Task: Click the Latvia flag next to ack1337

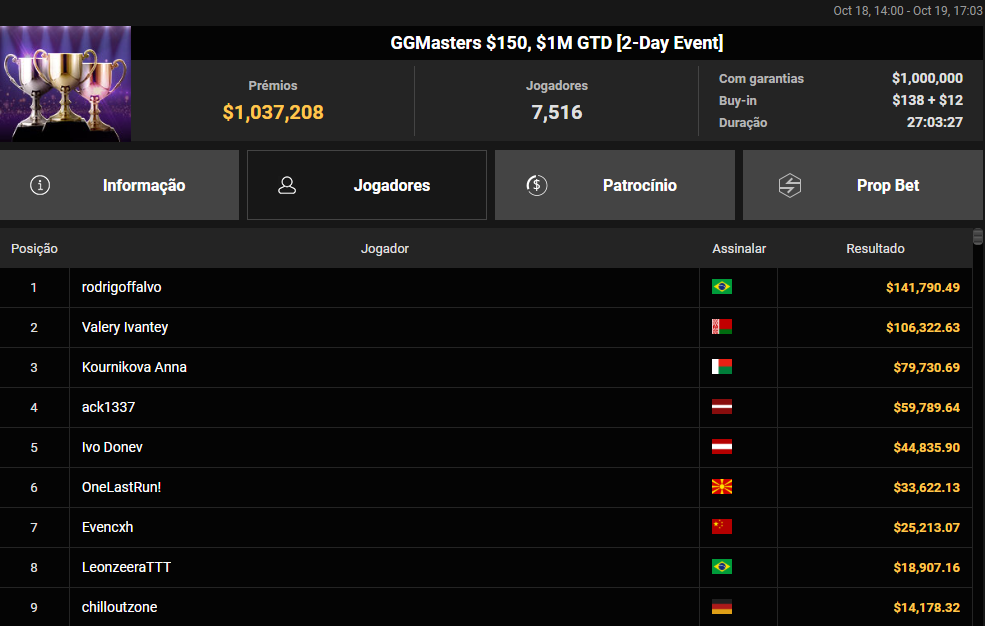Action: click(x=722, y=407)
